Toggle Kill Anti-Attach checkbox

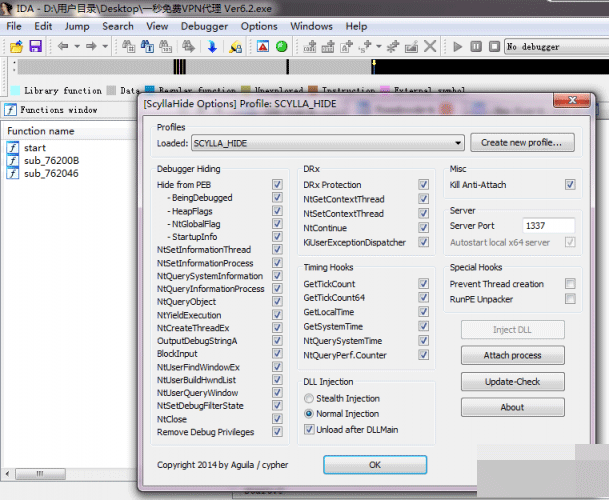tap(570, 185)
